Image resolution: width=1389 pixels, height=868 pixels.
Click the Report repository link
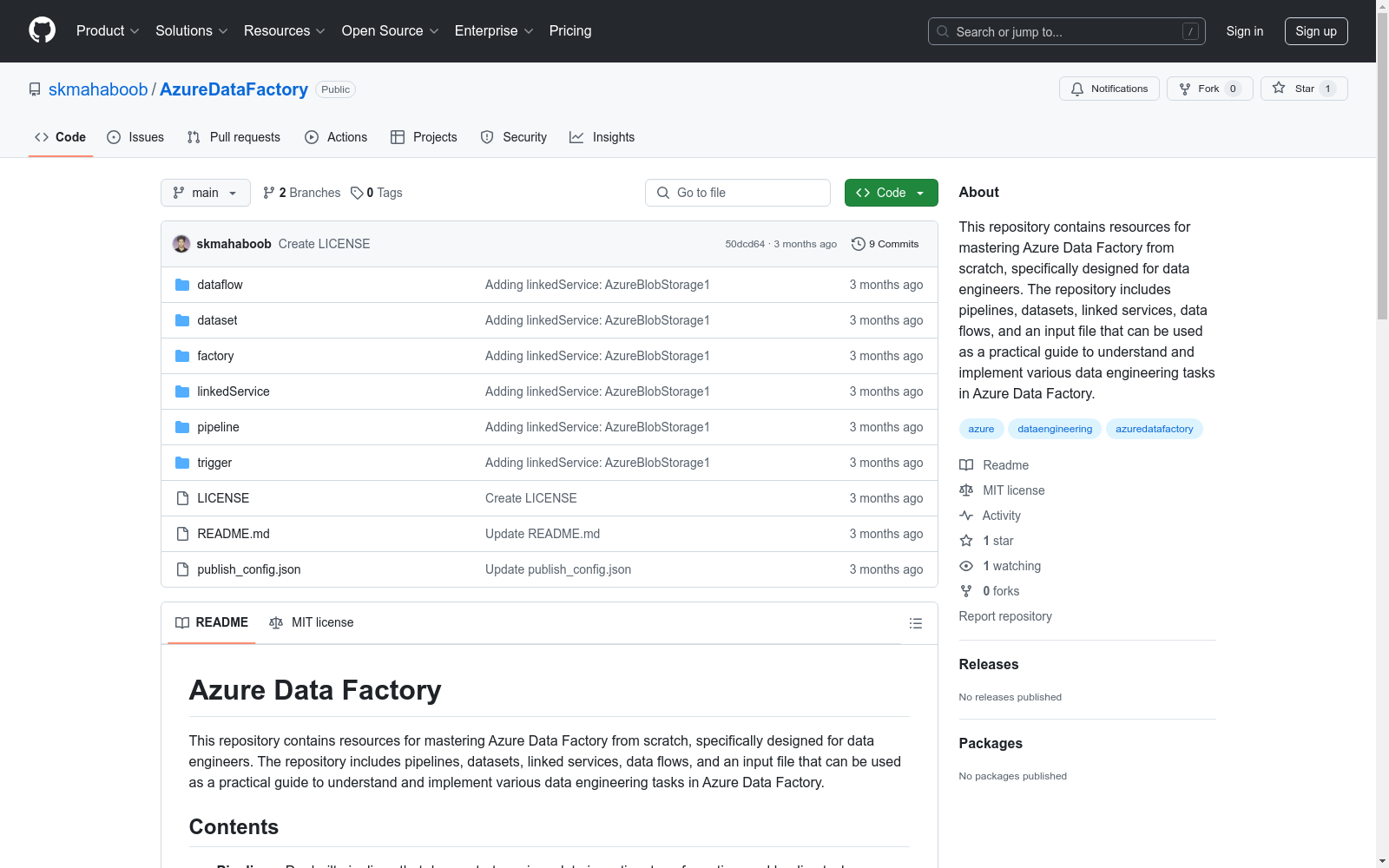(x=1005, y=616)
